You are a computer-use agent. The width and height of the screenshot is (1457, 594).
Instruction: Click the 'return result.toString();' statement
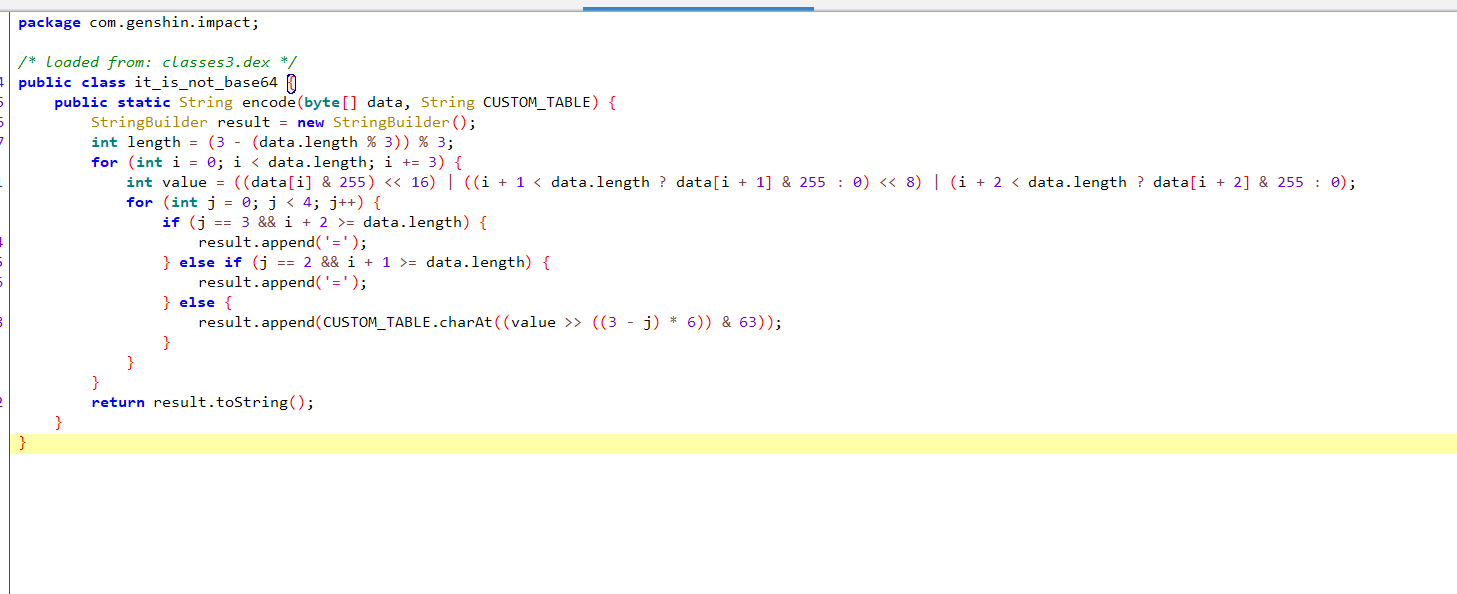click(203, 402)
